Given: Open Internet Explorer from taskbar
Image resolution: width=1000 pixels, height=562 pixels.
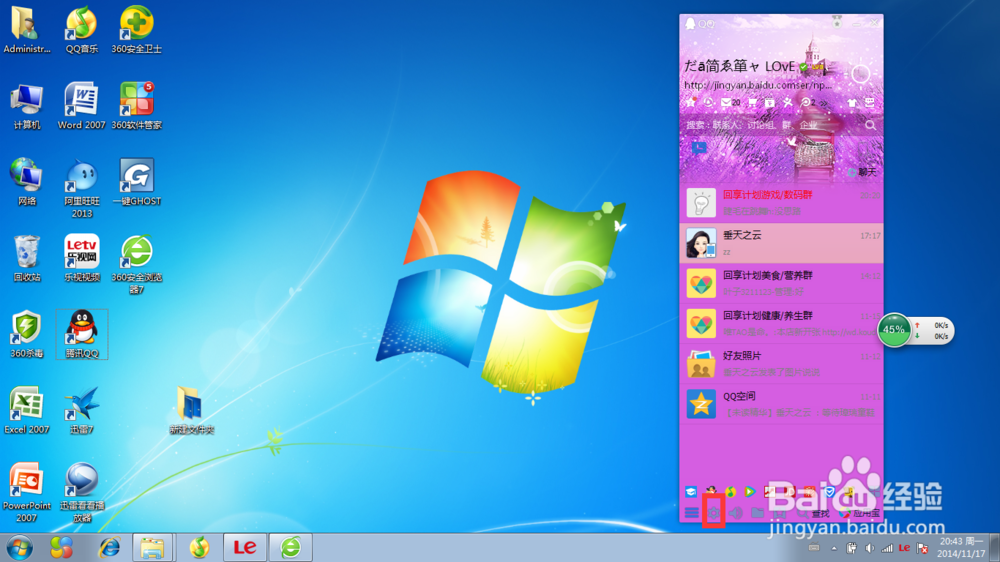Looking at the screenshot, I should [109, 547].
